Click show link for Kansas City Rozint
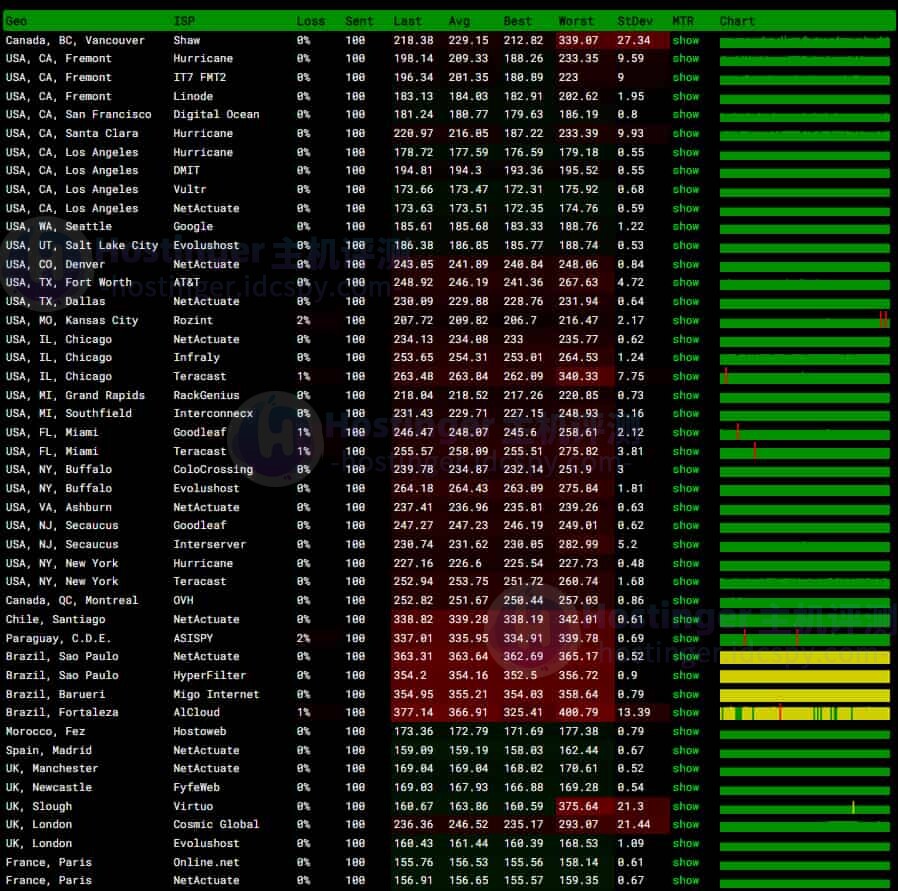 pos(685,320)
